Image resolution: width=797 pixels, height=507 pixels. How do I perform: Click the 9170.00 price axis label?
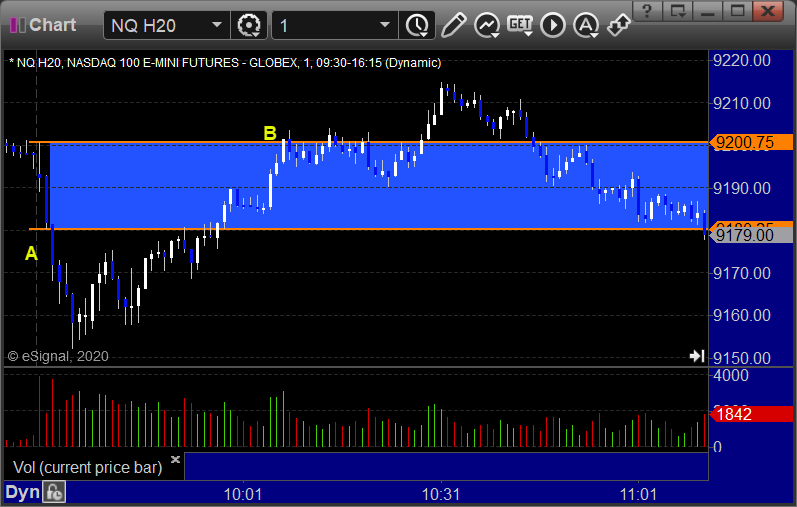pyautogui.click(x=742, y=273)
